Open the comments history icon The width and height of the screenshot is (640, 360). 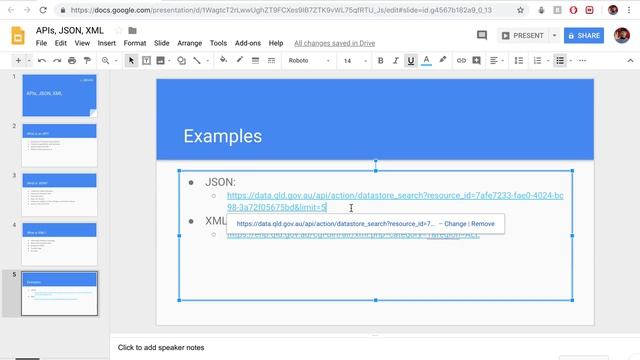click(x=482, y=36)
